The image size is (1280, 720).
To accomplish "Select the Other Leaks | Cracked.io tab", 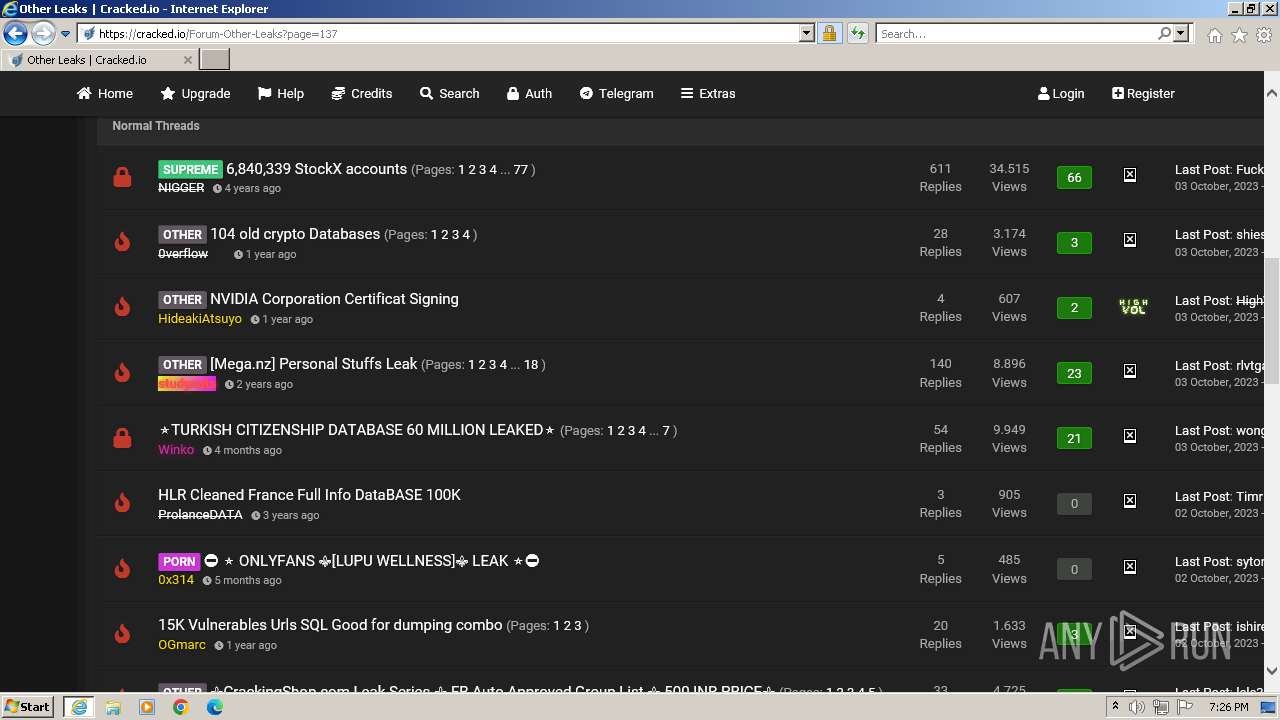I will 98,60.
